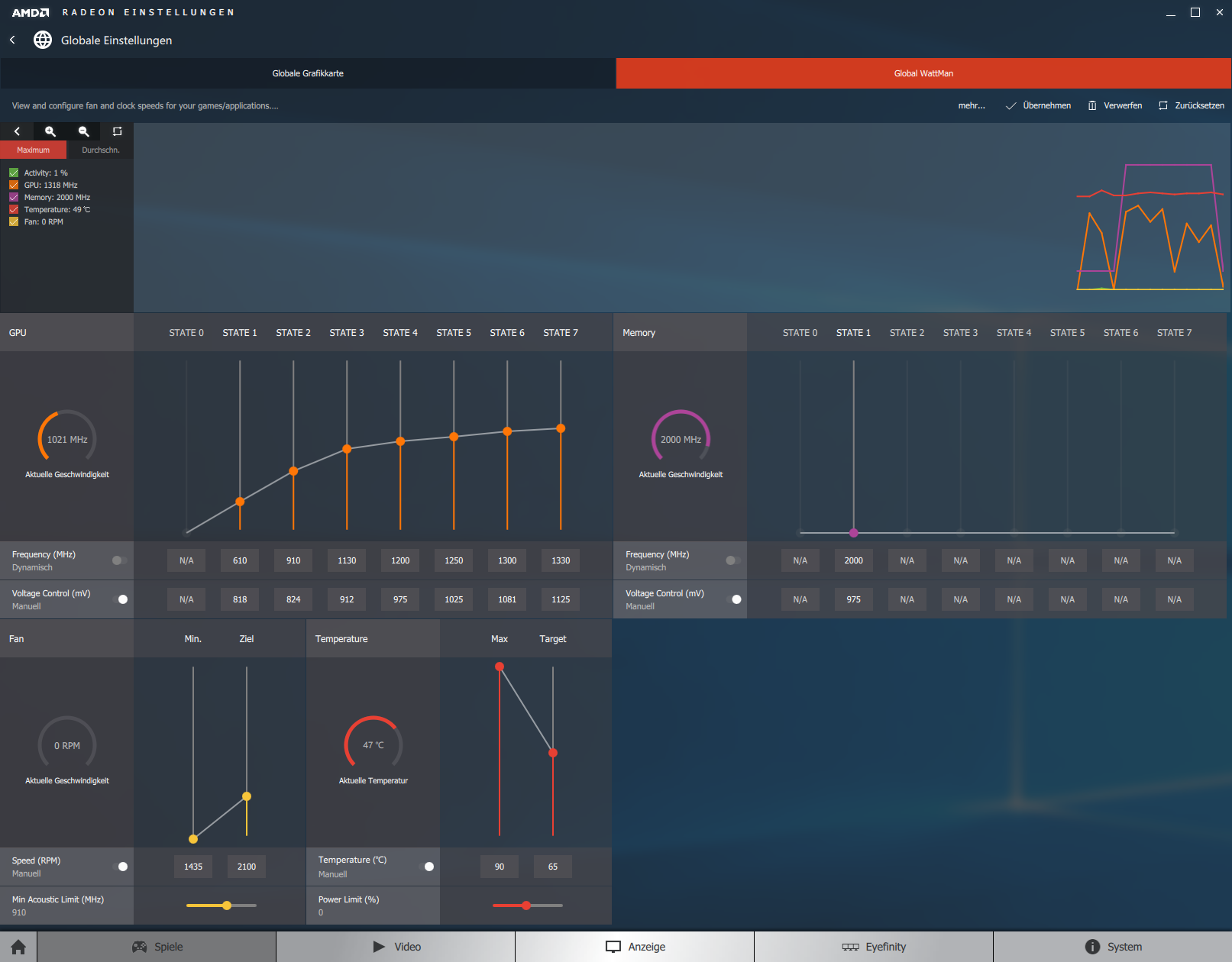Click the Temperature Max curve point
Viewport: 1232px width, 962px height.
[500, 667]
